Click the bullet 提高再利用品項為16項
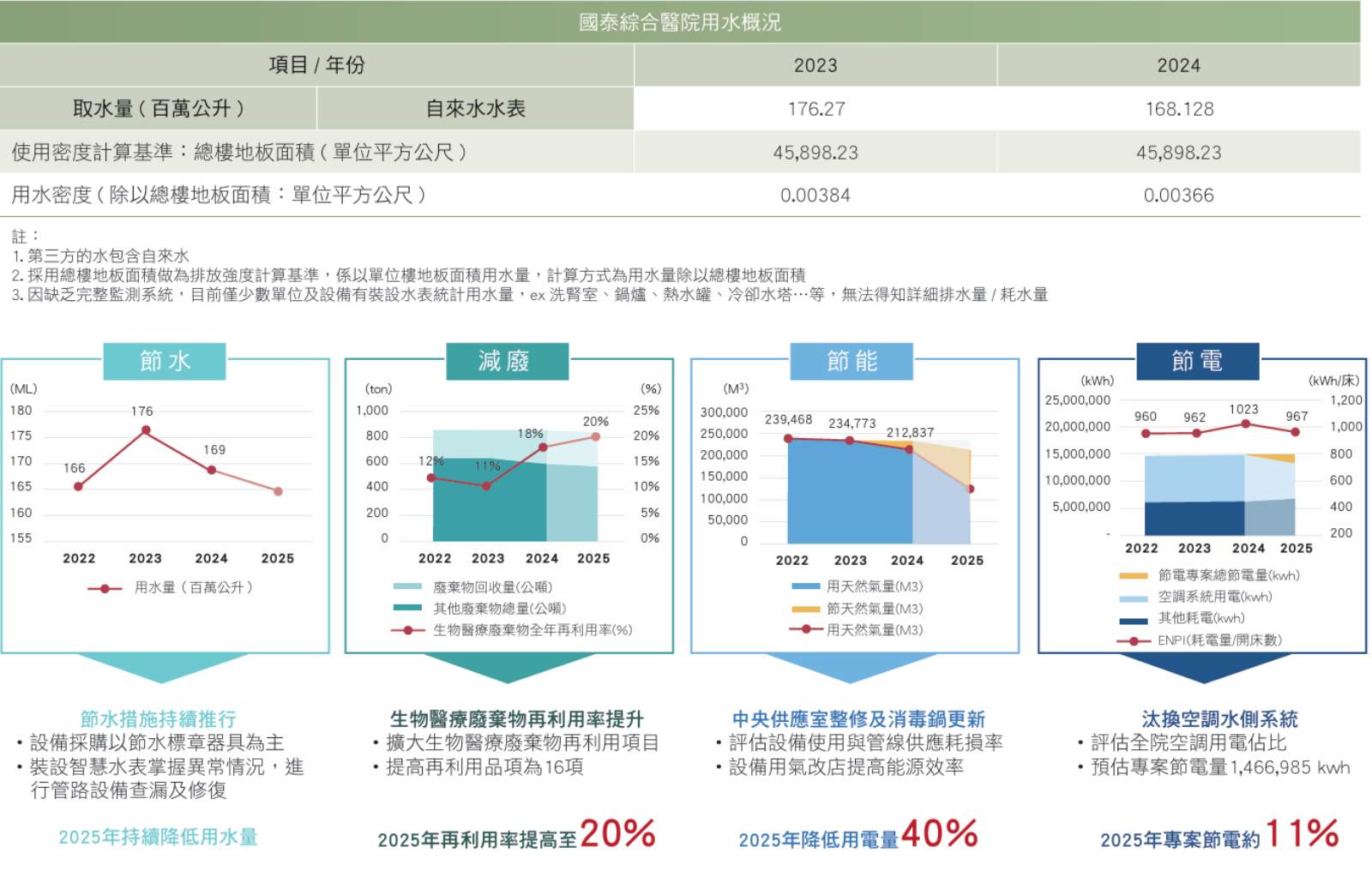1372x871 pixels. pos(478,766)
